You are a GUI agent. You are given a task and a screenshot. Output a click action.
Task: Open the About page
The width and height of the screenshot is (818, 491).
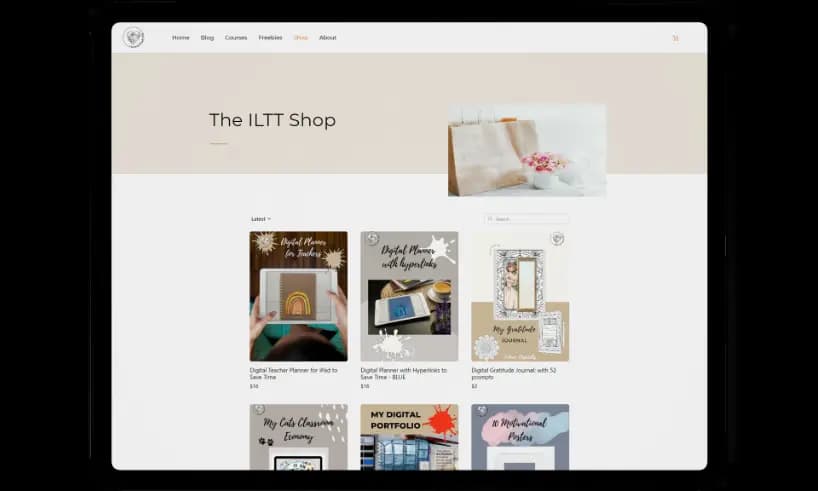[328, 38]
